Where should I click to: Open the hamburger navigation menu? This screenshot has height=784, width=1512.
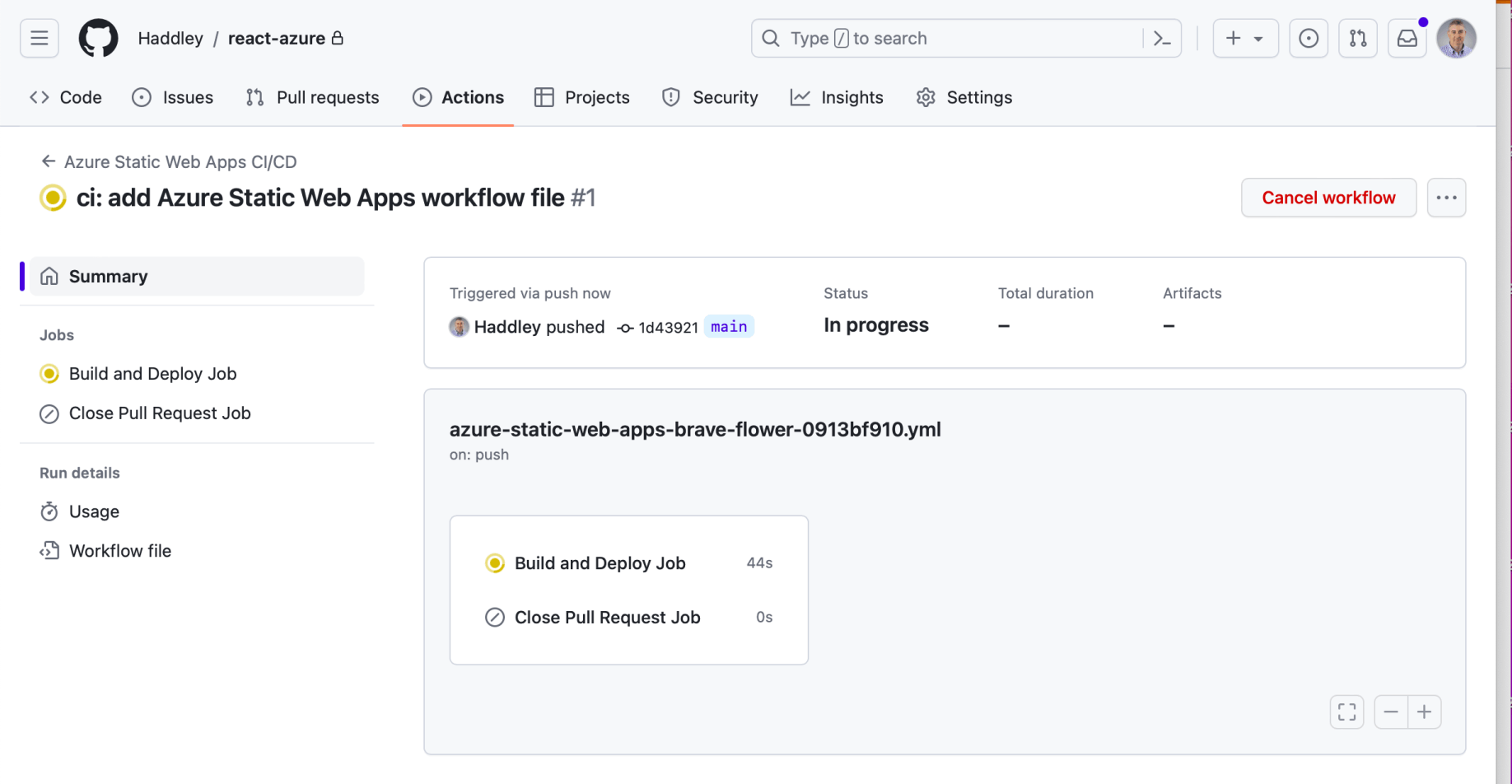[x=39, y=38]
